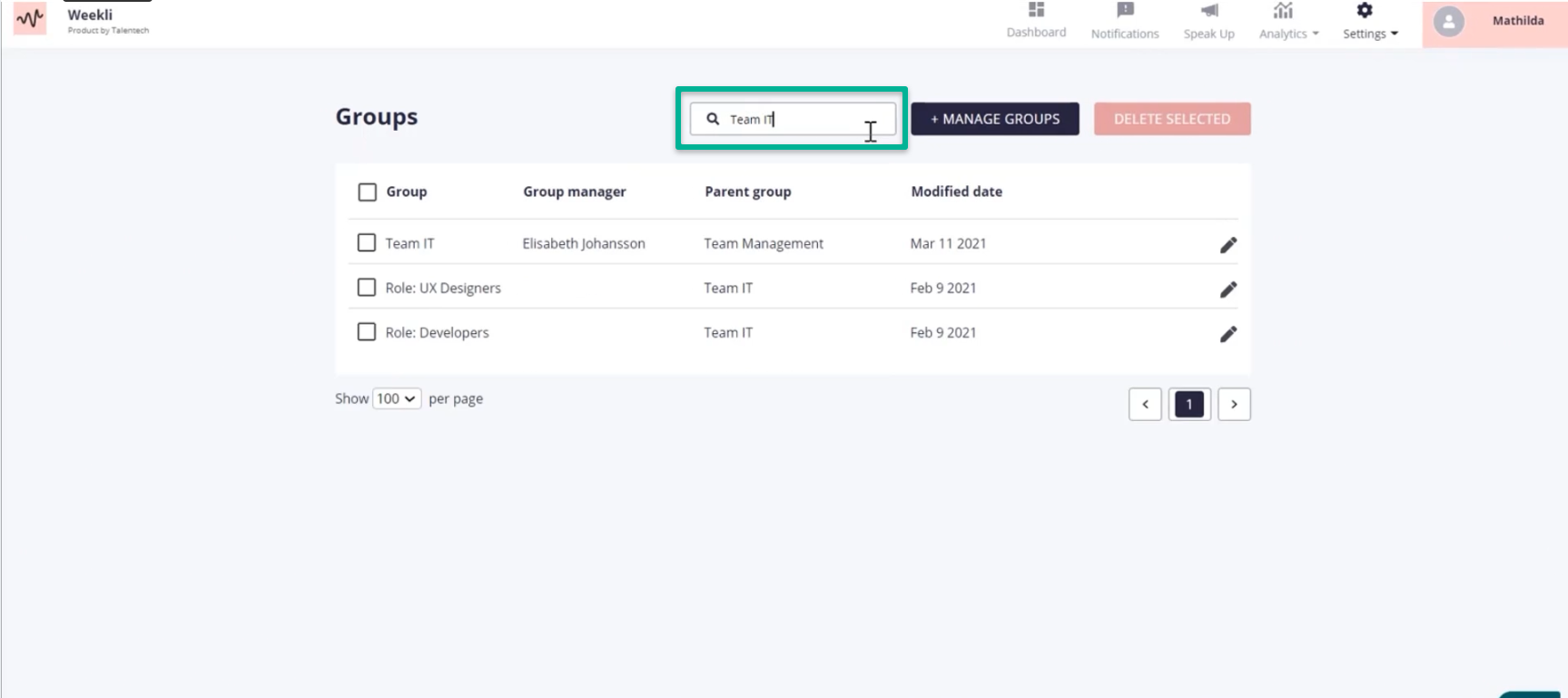Click the Role: UX Designers group name

pos(443,288)
